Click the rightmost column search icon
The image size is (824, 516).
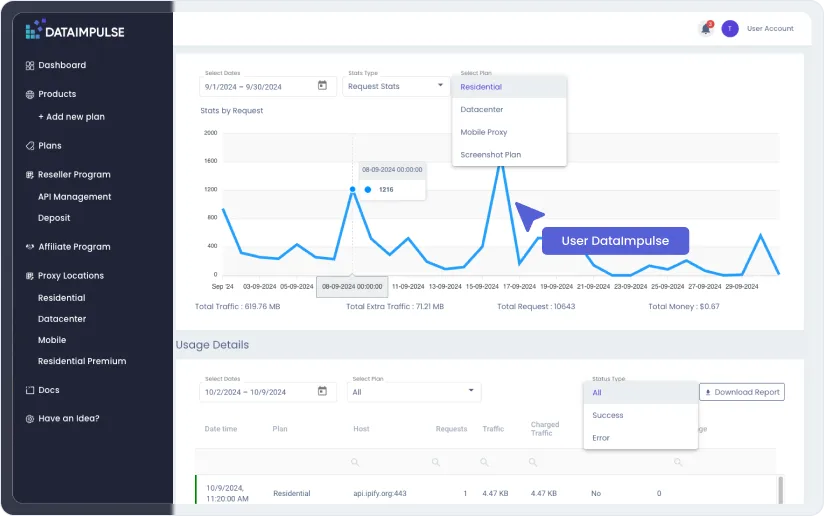coord(678,462)
